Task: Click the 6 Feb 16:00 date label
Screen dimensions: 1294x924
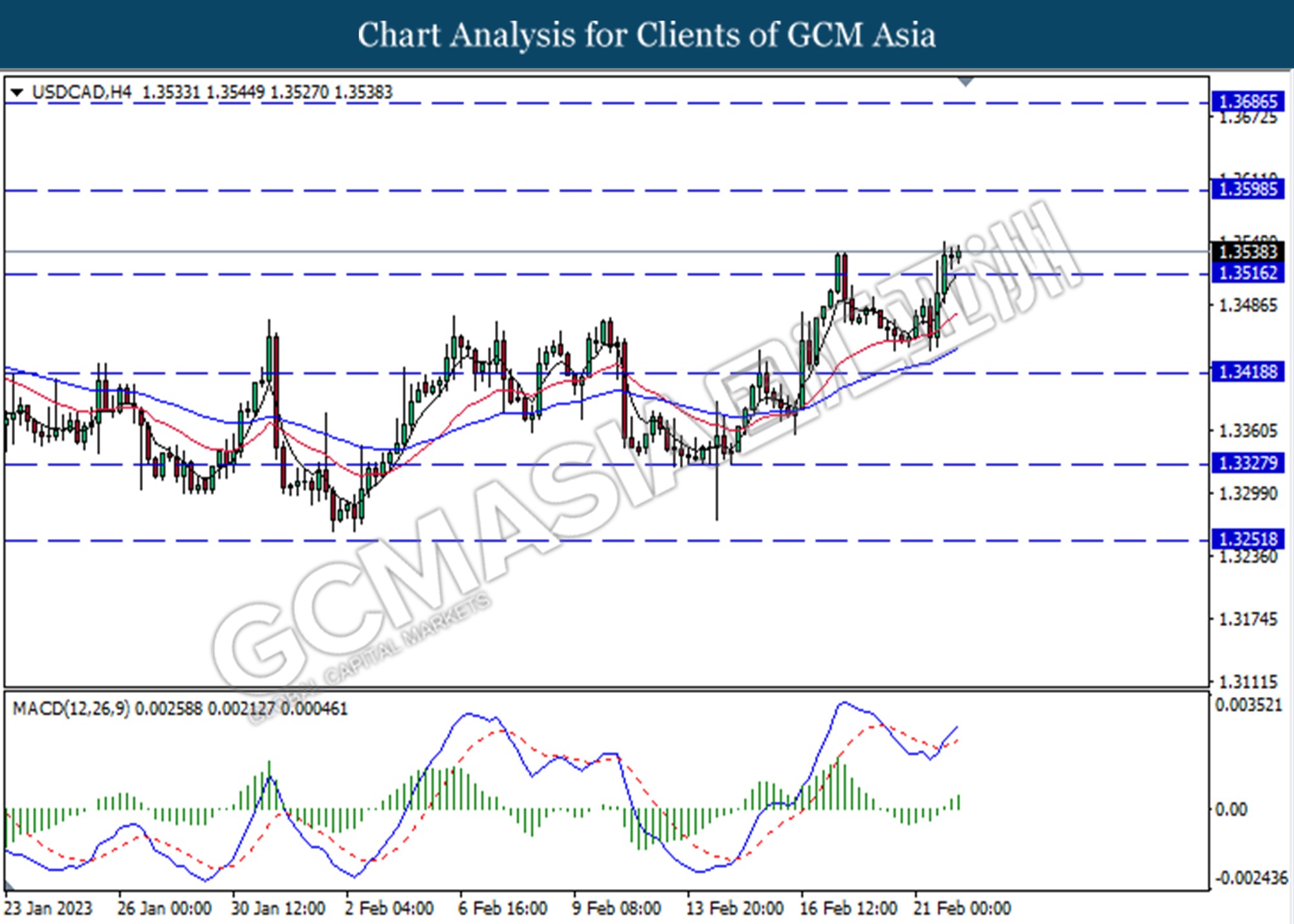Action: click(503, 908)
